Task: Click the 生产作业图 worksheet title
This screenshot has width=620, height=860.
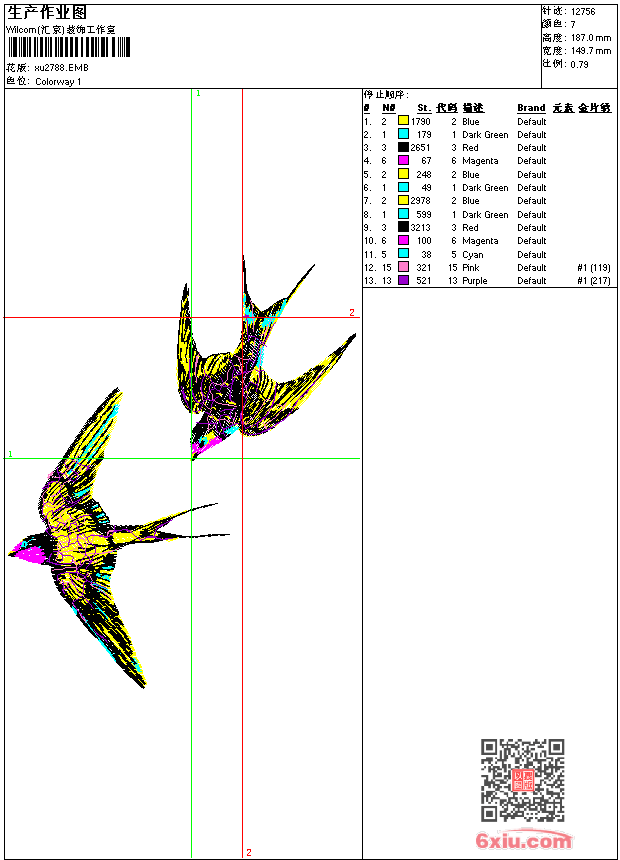Action: pos(47,12)
